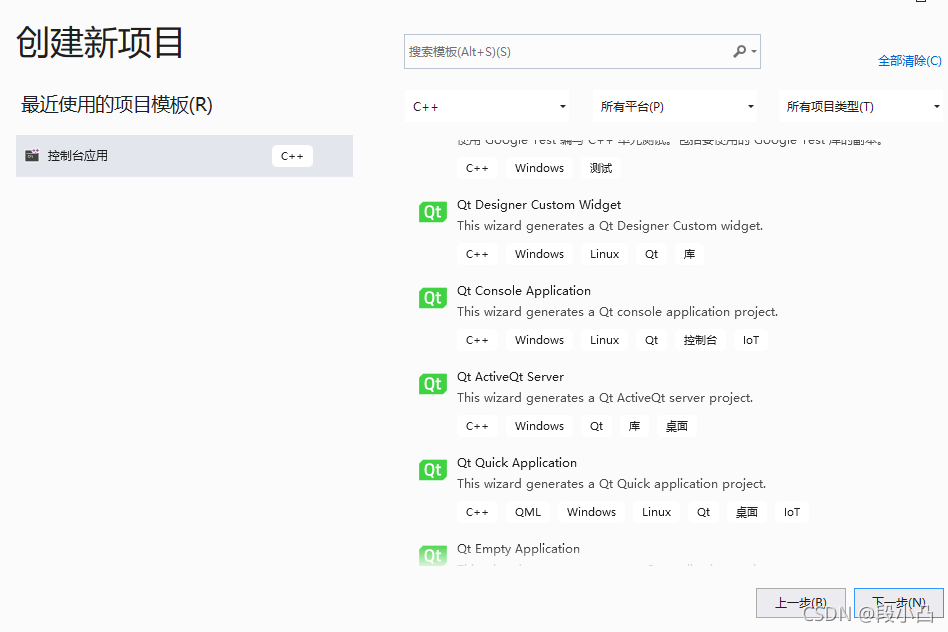948x632 pixels.
Task: Click the IoT tag under Qt Quick Application
Action: tap(792, 512)
